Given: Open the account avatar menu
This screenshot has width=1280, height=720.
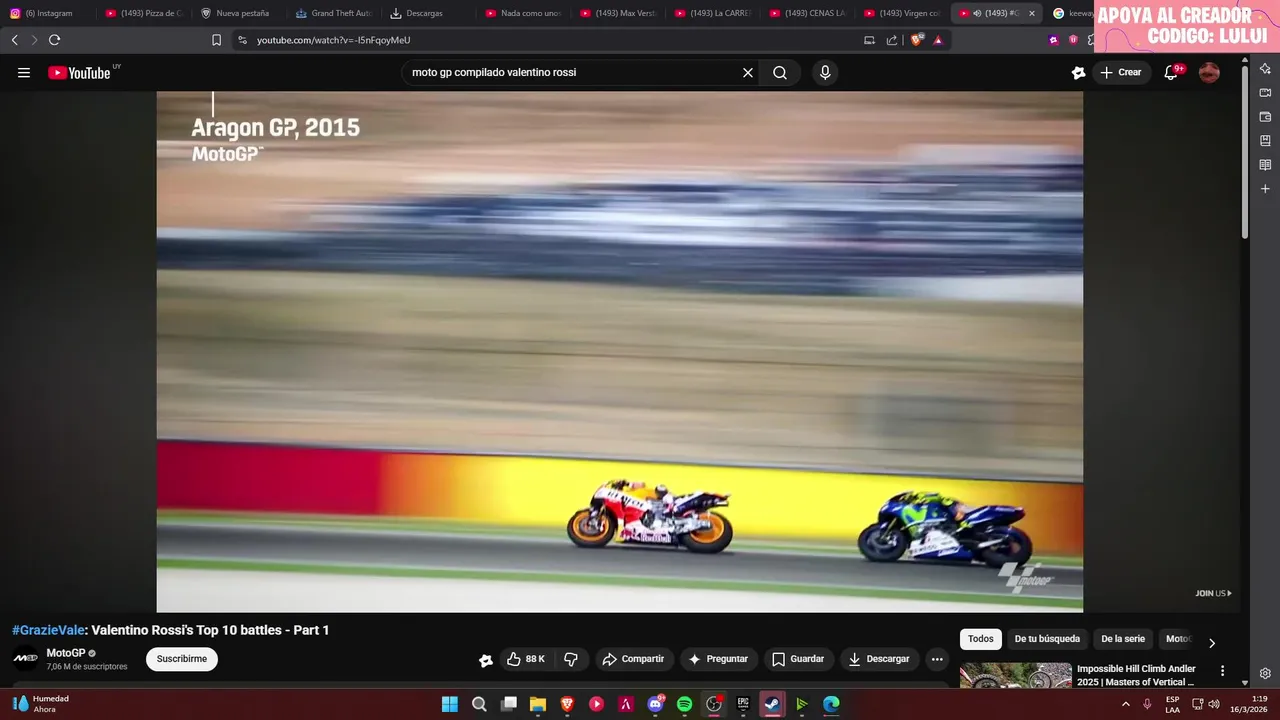Looking at the screenshot, I should pos(1209,72).
